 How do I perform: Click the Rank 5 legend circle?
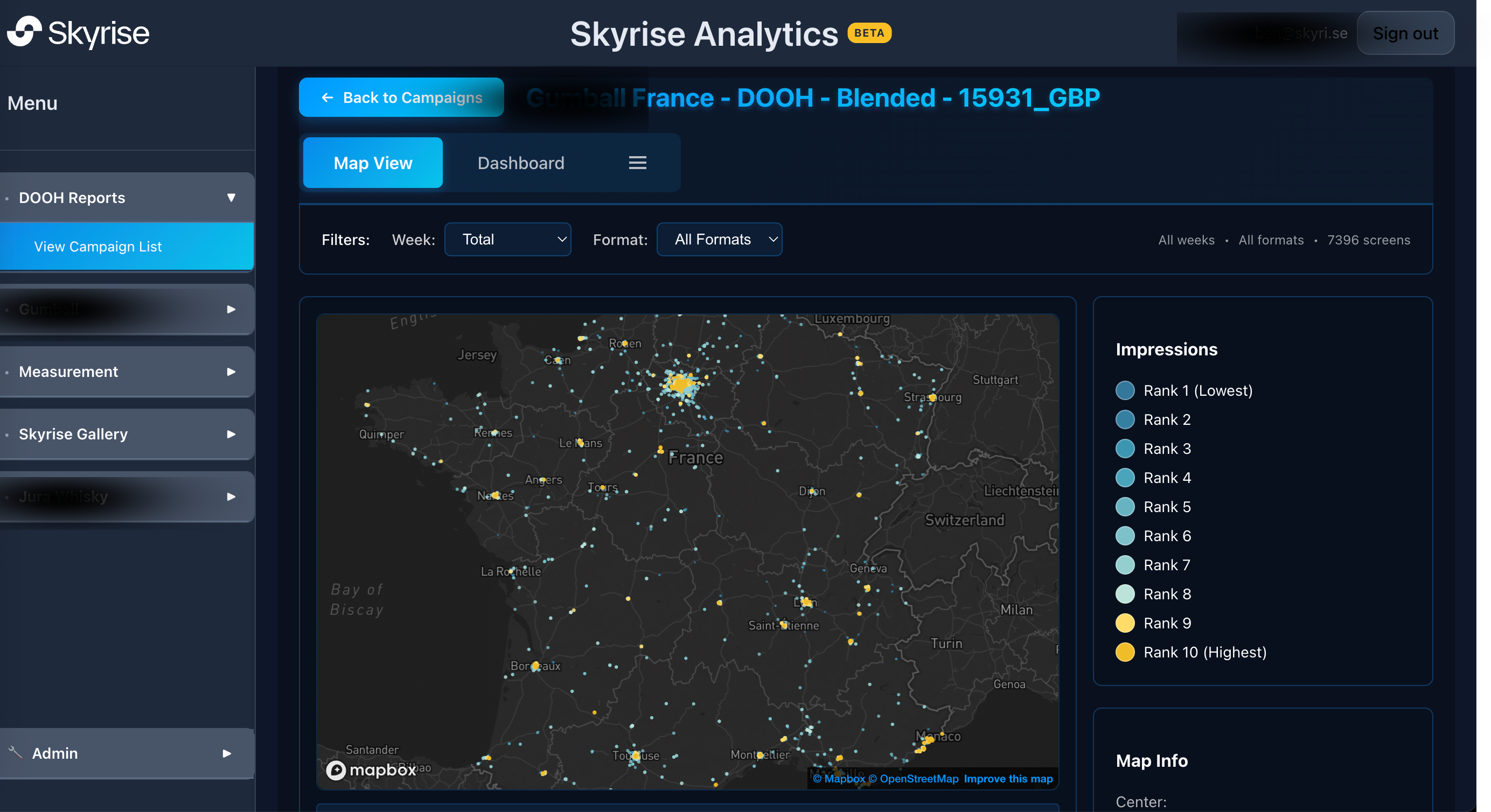pyautogui.click(x=1125, y=507)
